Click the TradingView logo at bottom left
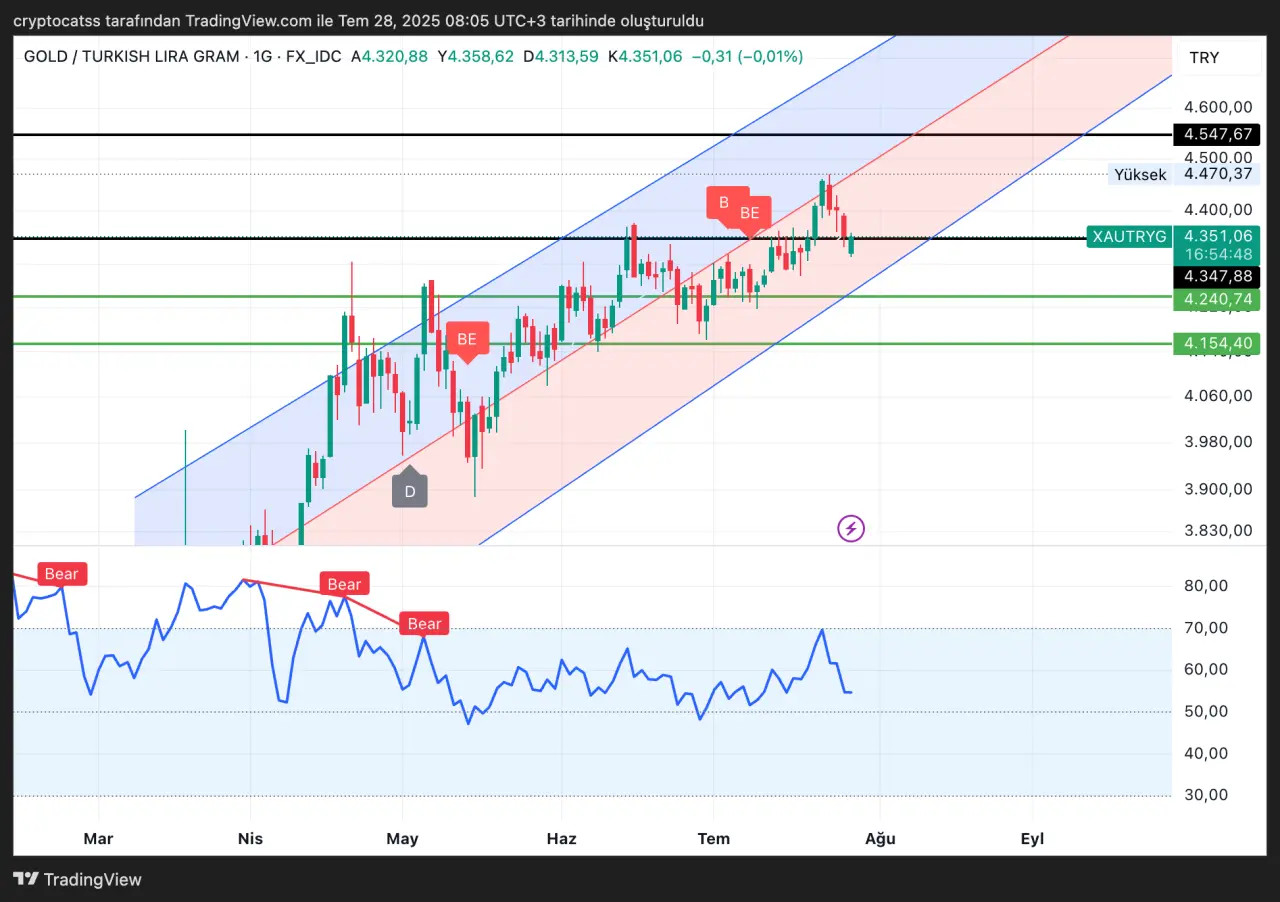The height and width of the screenshot is (902, 1280). 77,879
